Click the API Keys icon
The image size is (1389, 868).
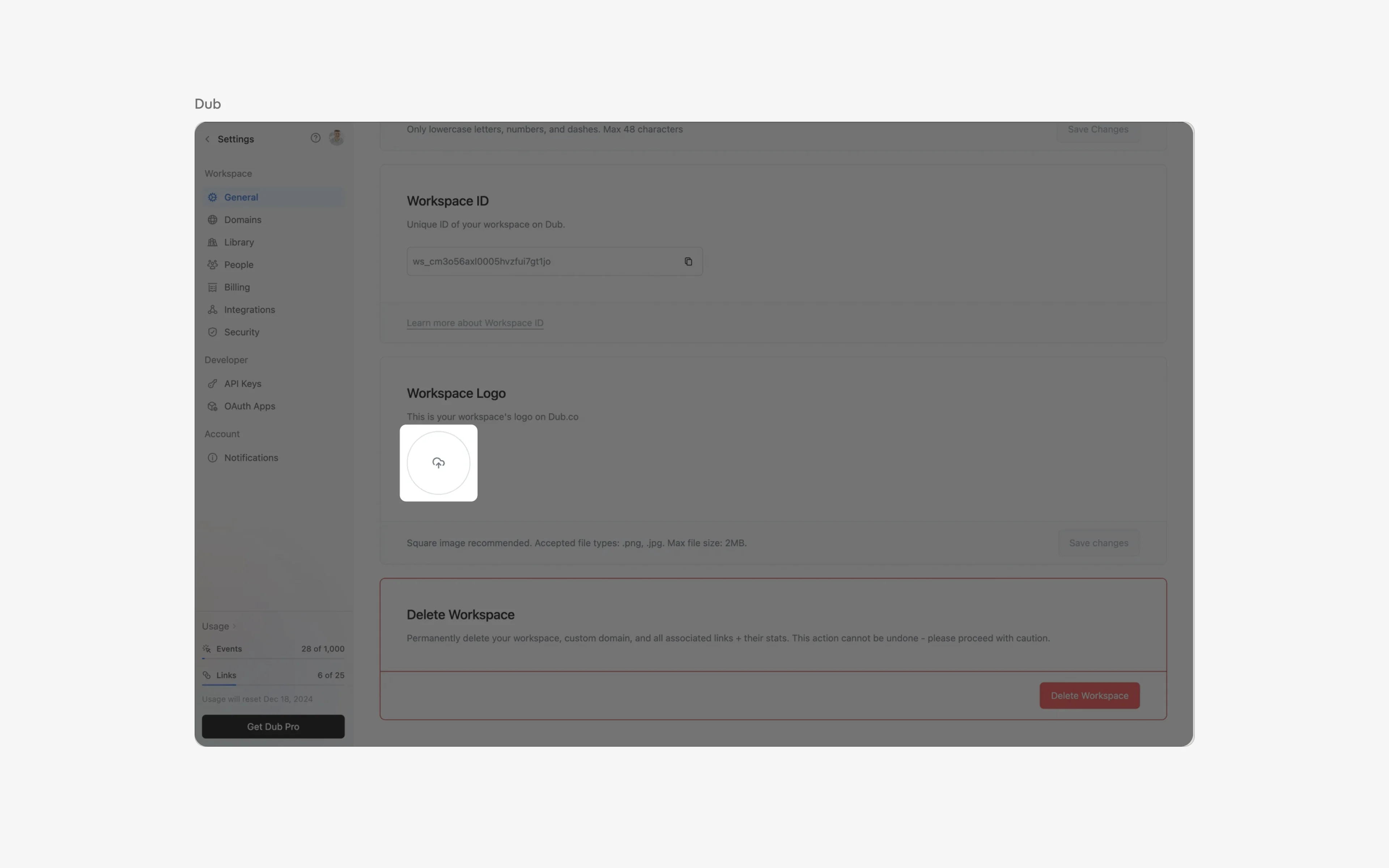(212, 383)
